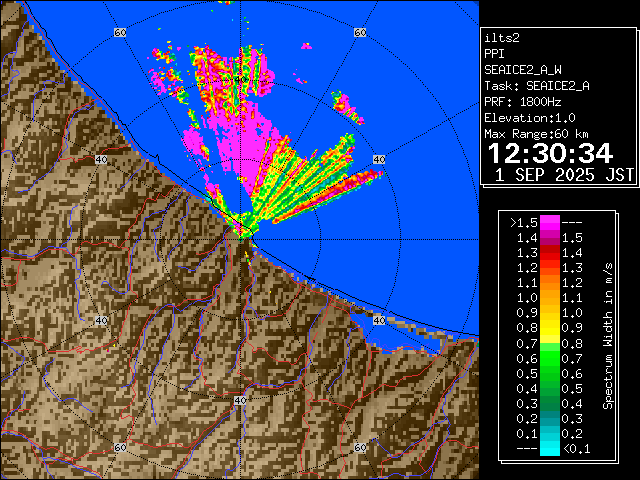The width and height of the screenshot is (640, 480).
Task: Click the cyan <0.1 legend color swatch
Action: [x=550, y=448]
